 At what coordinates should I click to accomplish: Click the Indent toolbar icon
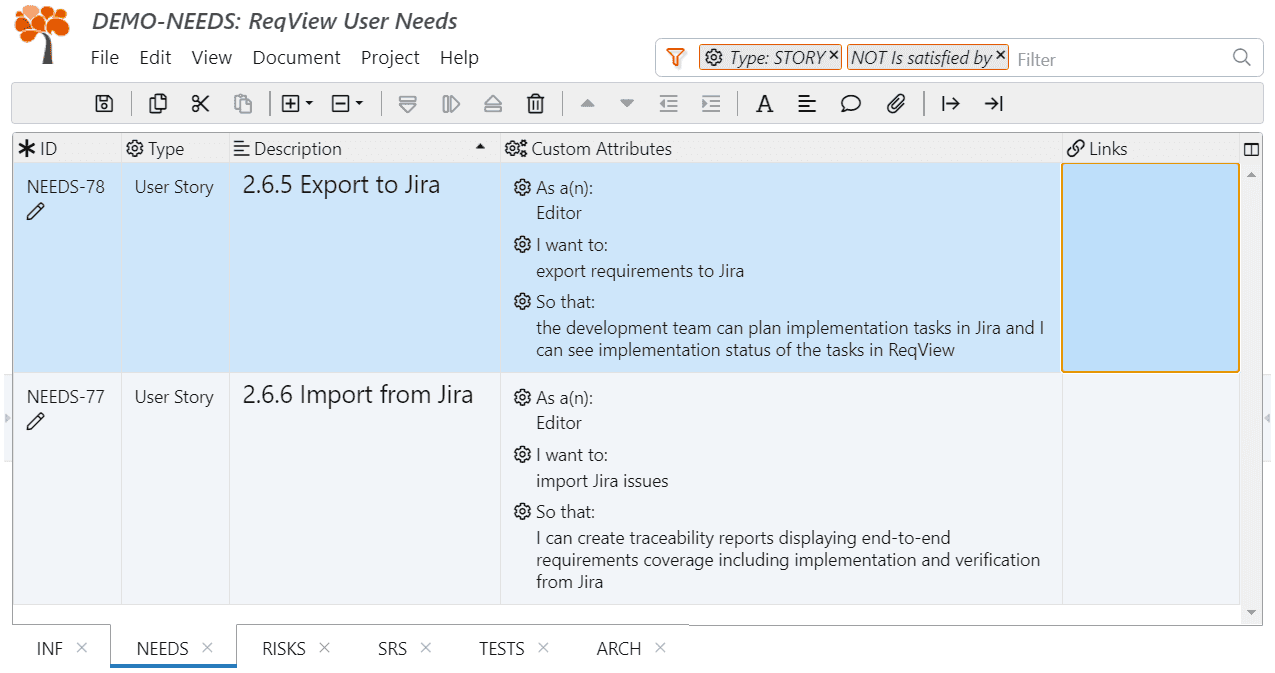(711, 103)
